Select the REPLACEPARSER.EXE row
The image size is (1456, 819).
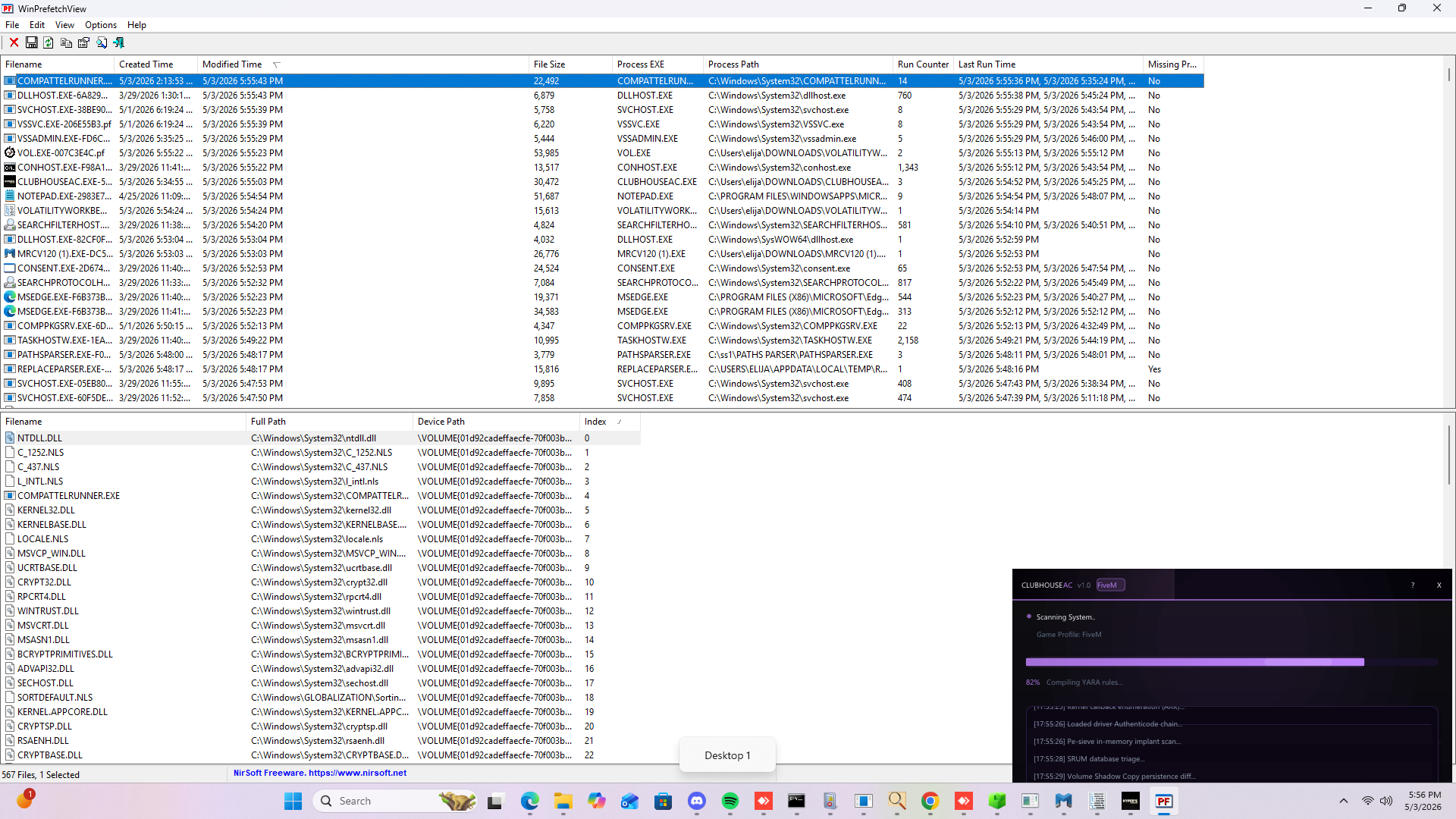(602, 369)
